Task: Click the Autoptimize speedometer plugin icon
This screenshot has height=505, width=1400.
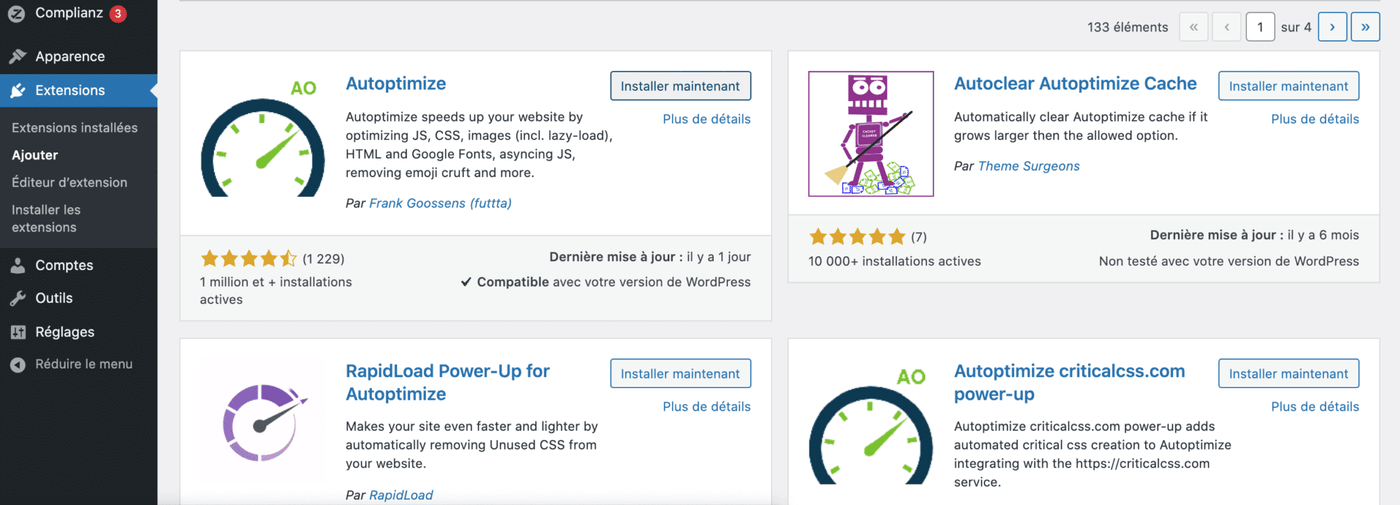Action: [x=262, y=135]
